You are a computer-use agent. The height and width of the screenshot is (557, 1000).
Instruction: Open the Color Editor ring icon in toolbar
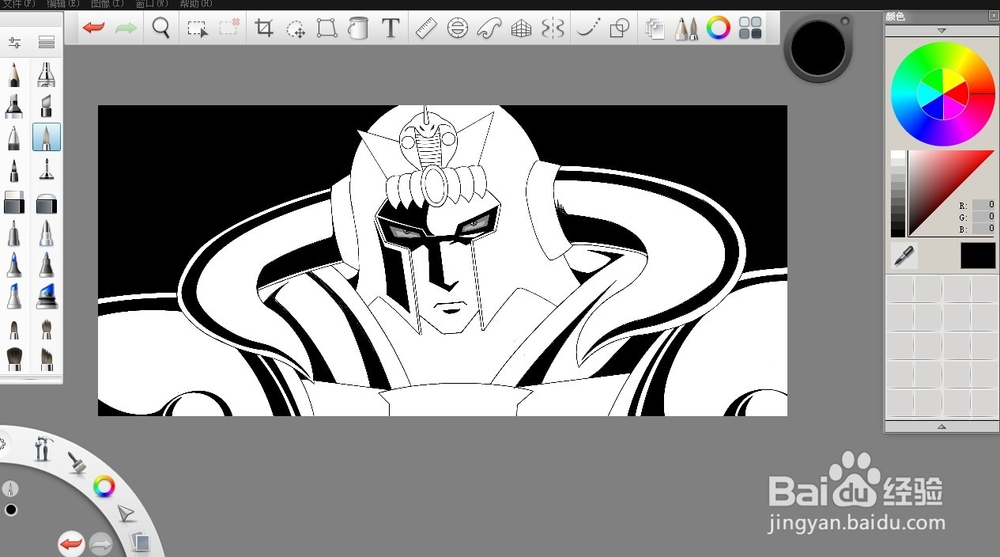tap(718, 28)
